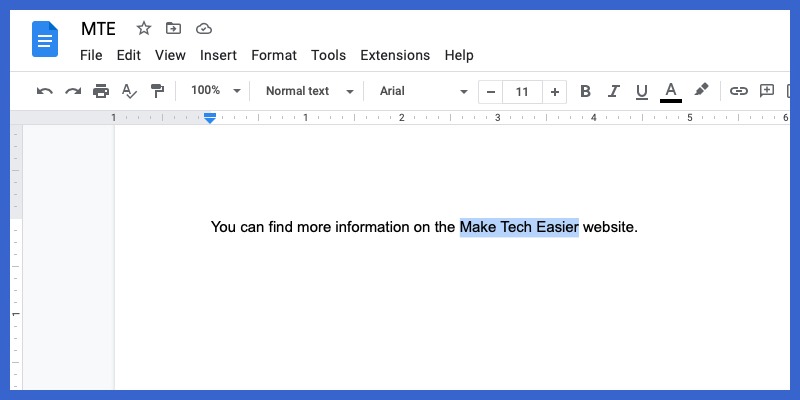
Task: Open the Tools menu
Action: [x=329, y=55]
